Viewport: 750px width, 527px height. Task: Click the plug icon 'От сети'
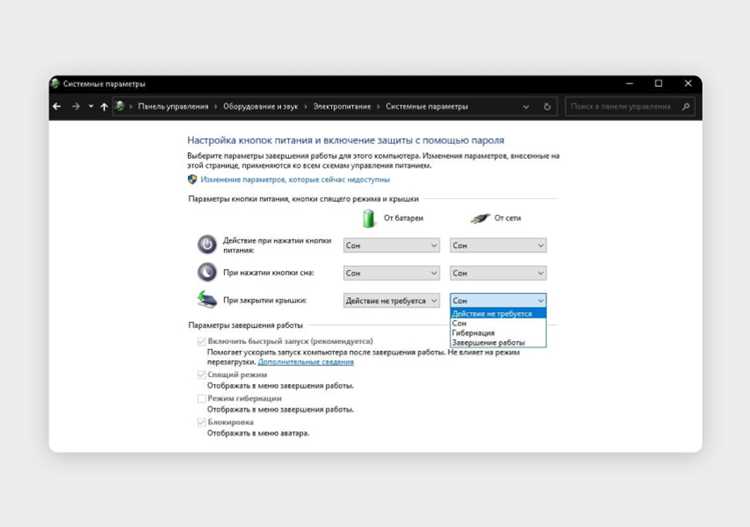480,218
